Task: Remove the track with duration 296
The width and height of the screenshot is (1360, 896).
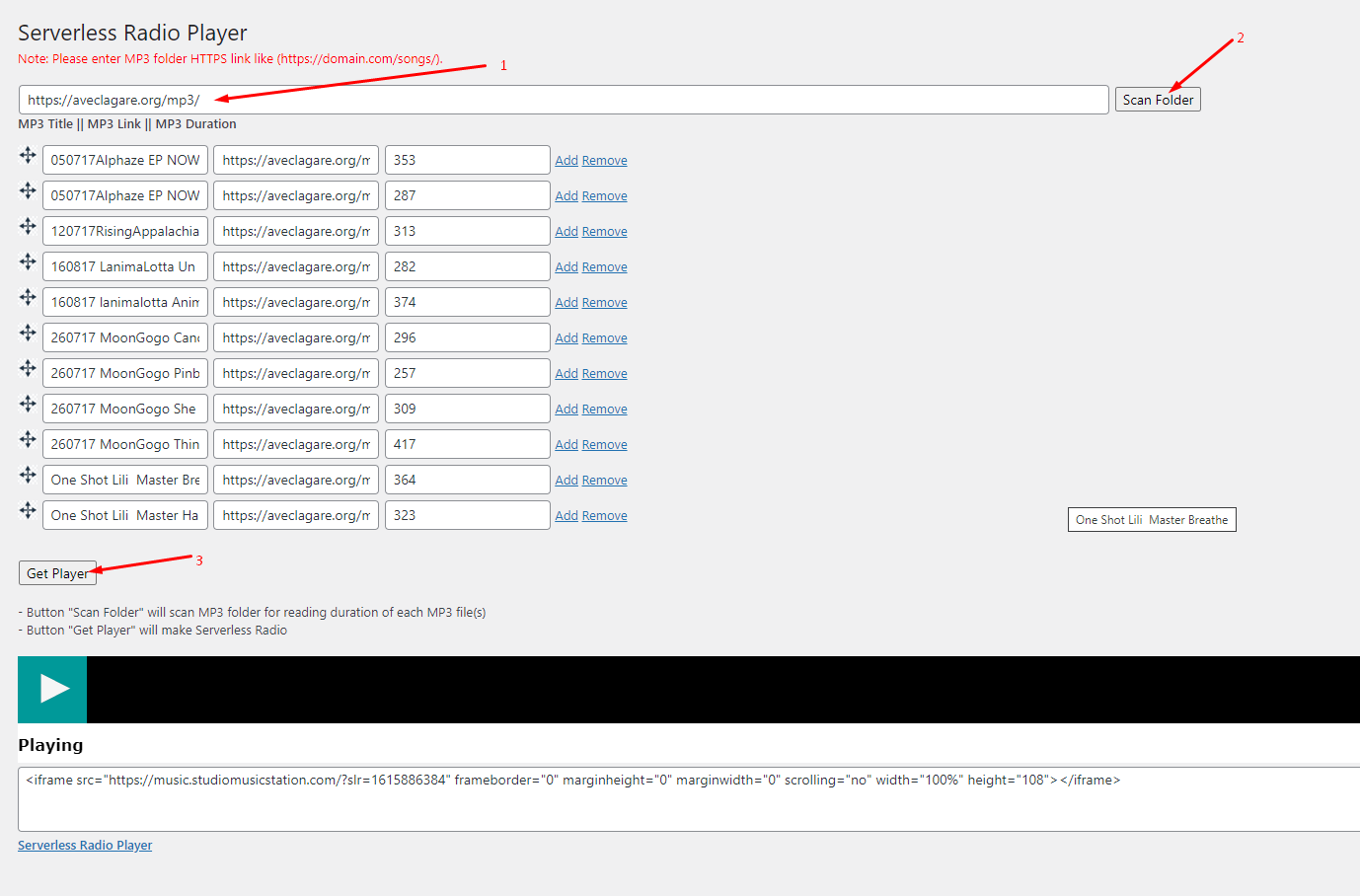Action: click(604, 338)
